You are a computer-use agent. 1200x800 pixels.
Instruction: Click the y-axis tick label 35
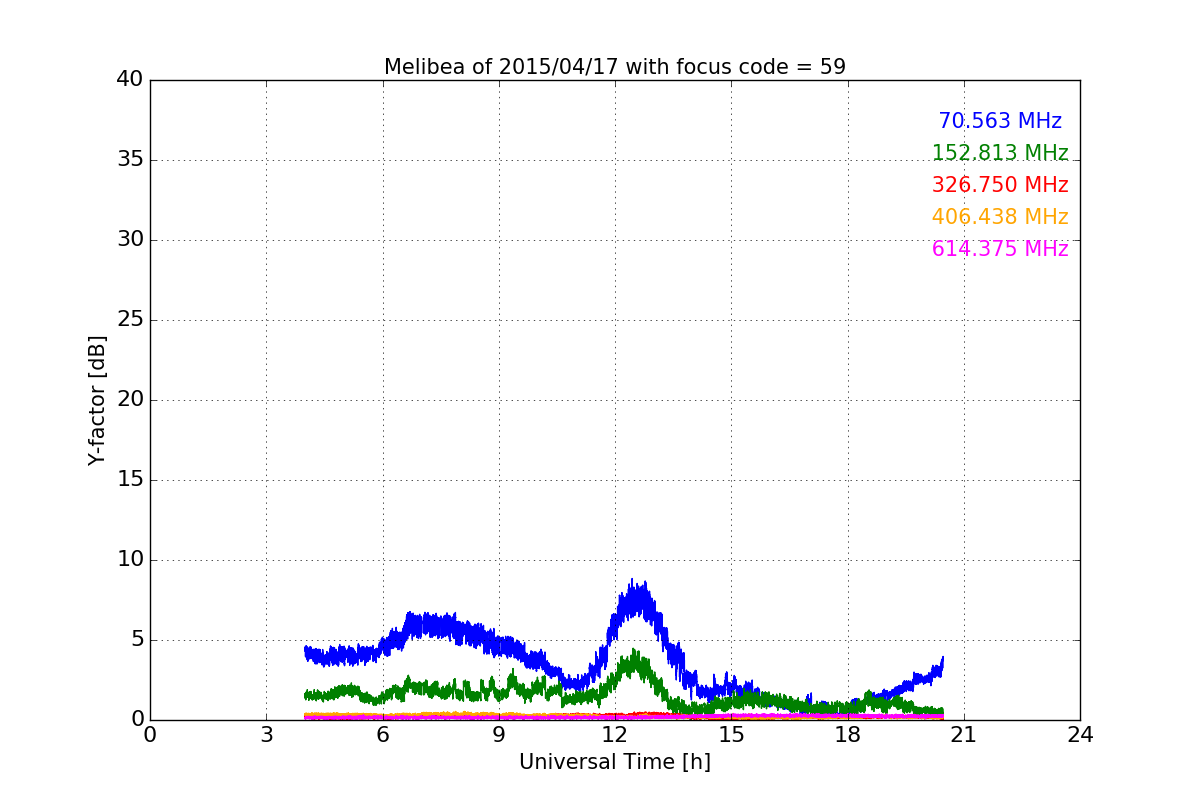point(130,159)
